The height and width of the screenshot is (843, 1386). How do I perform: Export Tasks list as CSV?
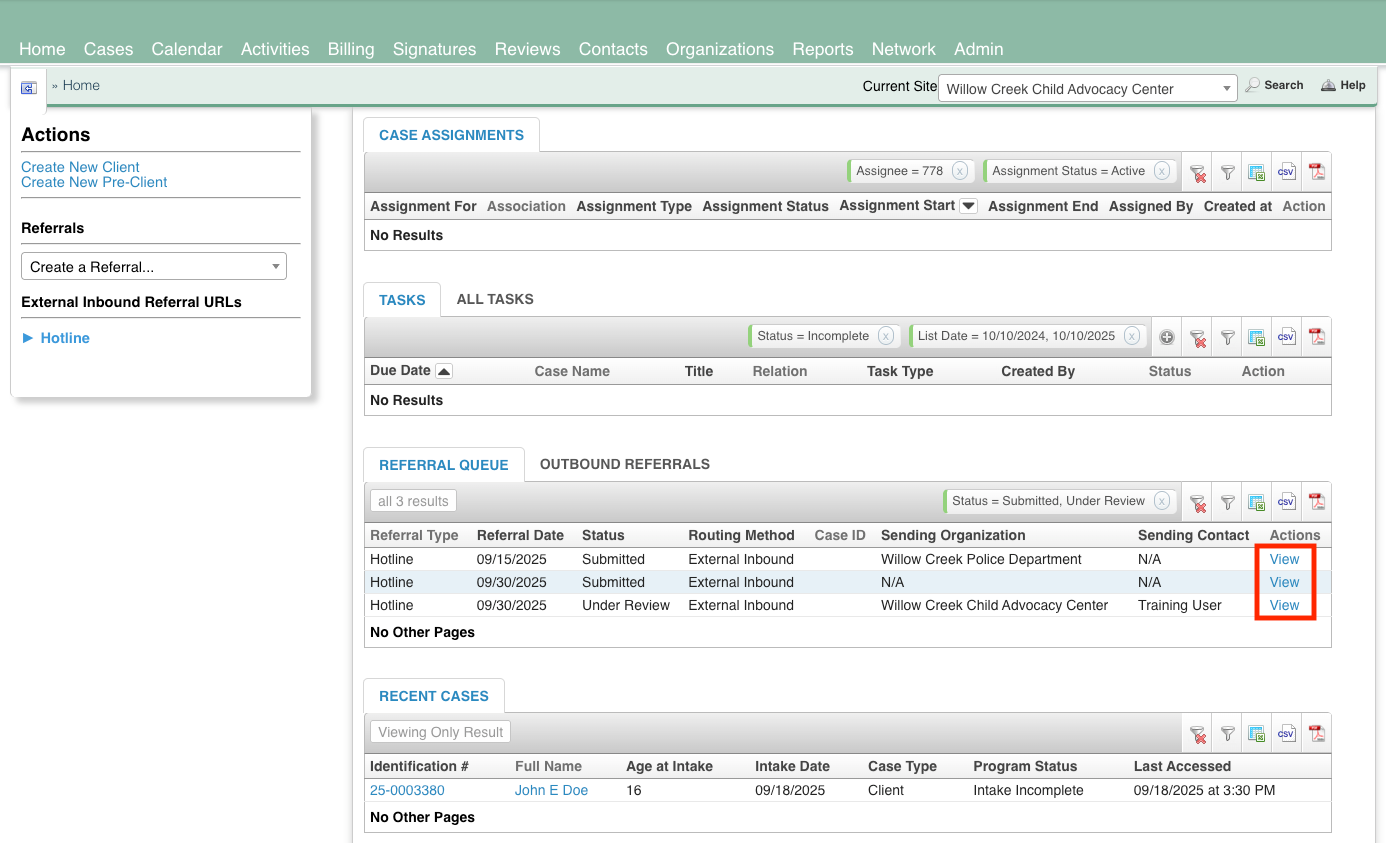pos(1287,337)
